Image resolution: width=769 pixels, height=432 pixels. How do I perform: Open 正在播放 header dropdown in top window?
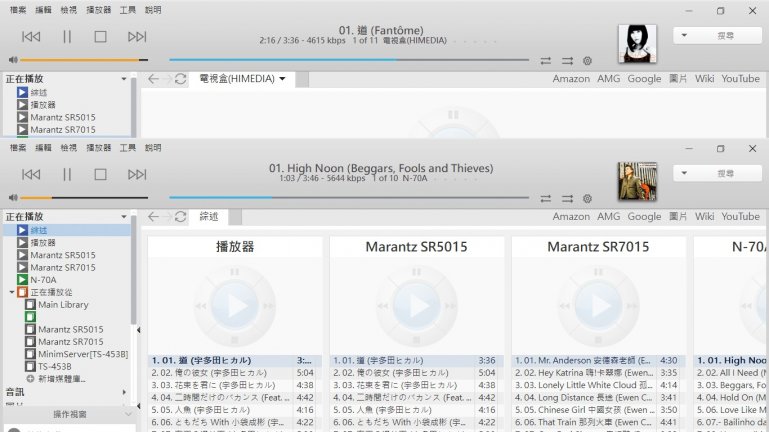[x=124, y=79]
